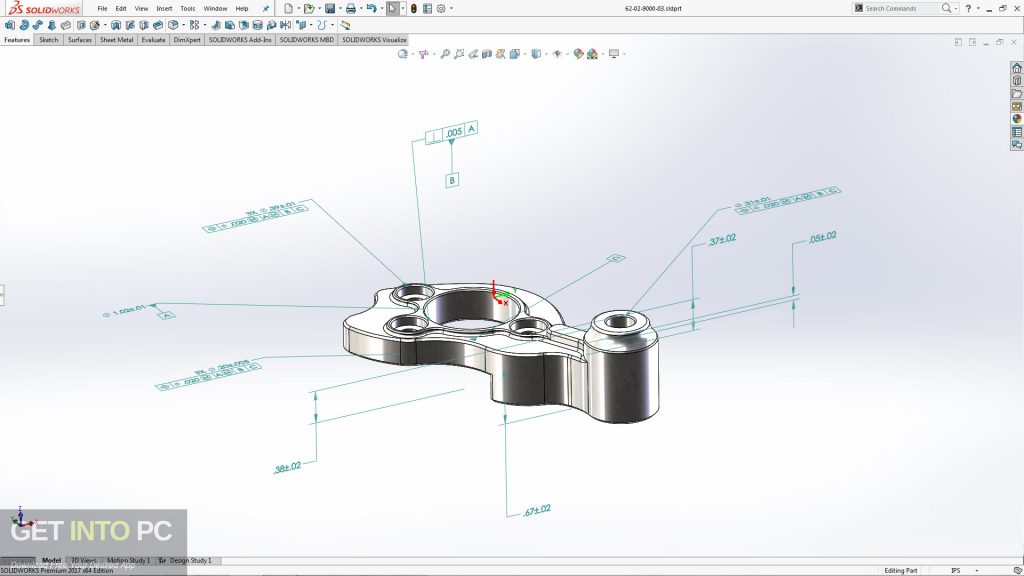Viewport: 1024px width, 576px height.
Task: Switch to the SOLIDWORKS MBD tab
Action: tap(306, 40)
